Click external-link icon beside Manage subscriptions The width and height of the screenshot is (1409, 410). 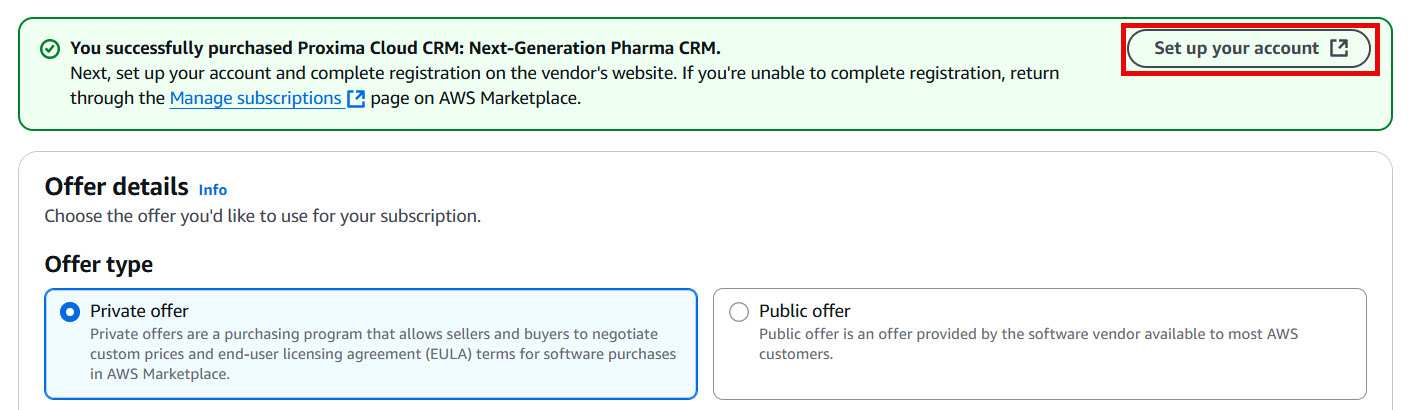coord(356,99)
